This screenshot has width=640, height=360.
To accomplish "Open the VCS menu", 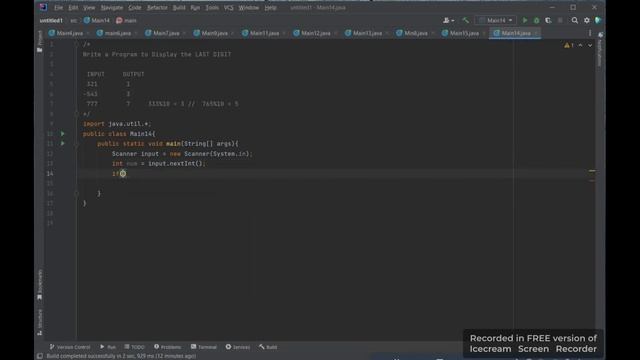I will click(228, 7).
